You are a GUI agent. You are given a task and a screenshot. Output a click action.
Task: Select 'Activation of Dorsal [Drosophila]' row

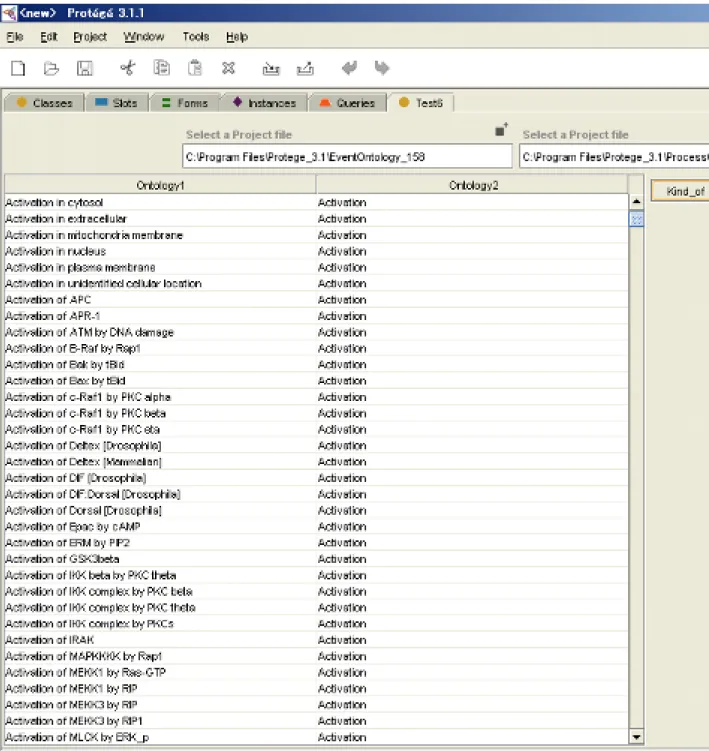[x=316, y=511]
